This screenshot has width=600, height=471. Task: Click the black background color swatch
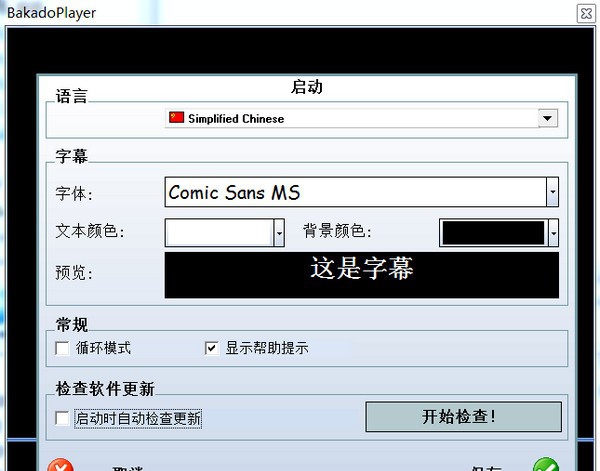493,233
